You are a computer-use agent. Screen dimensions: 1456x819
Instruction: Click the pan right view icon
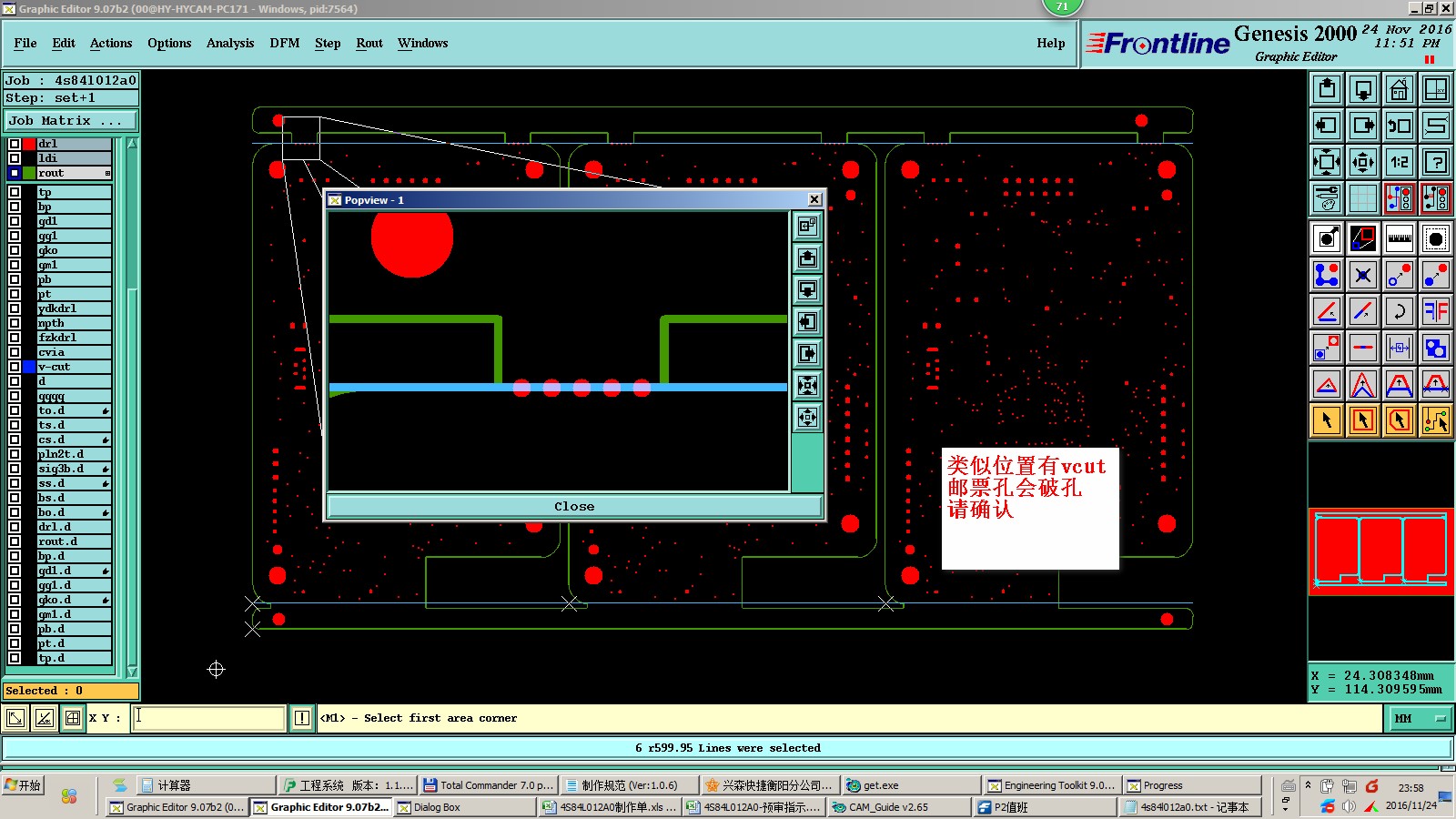[1363, 126]
